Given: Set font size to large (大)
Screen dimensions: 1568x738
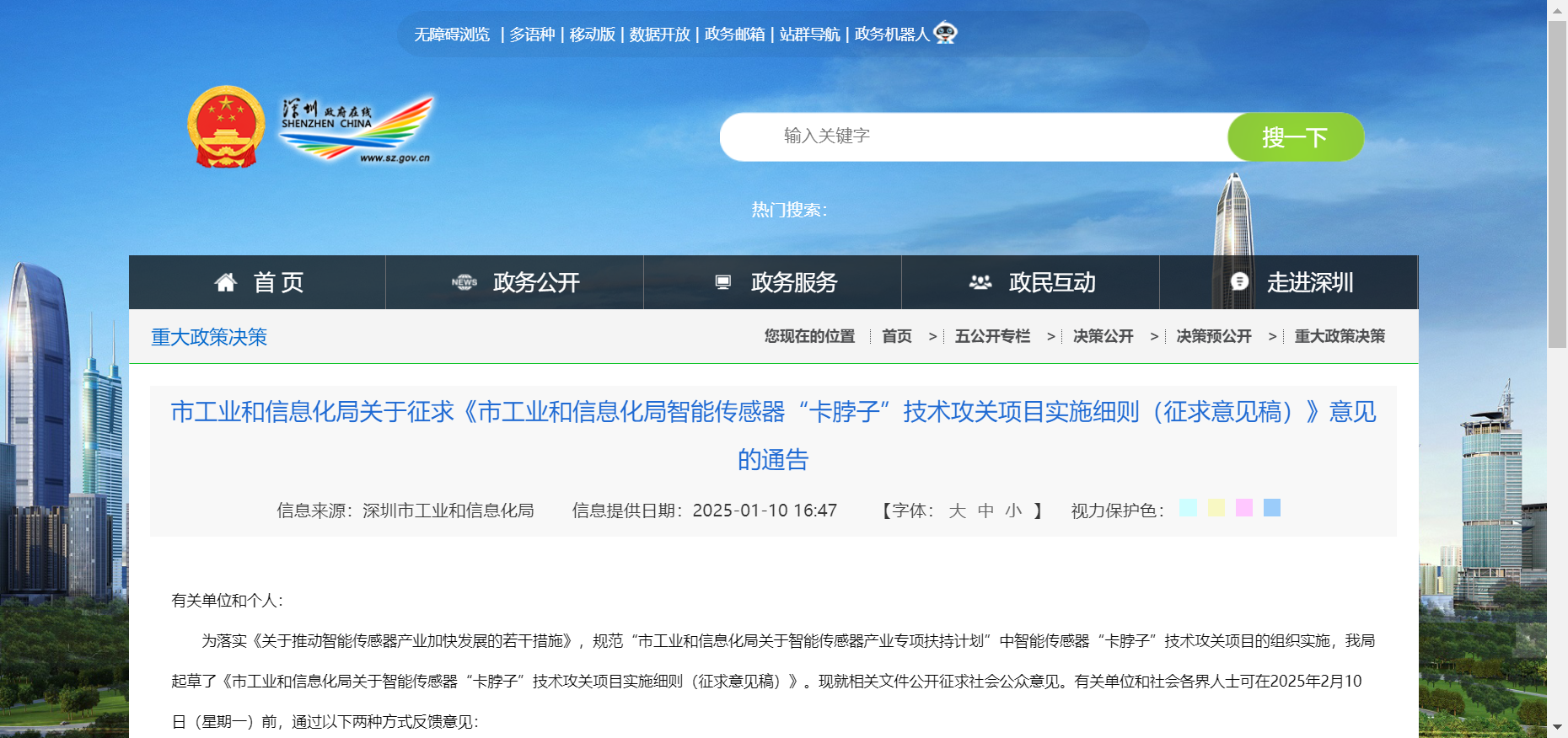Looking at the screenshot, I should coord(957,511).
